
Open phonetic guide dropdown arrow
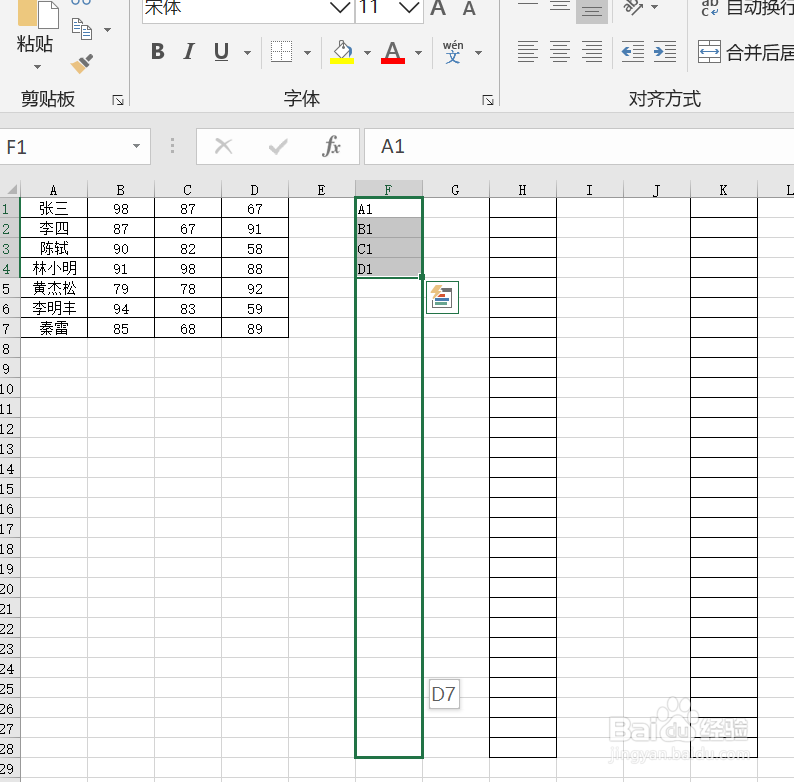(x=479, y=53)
